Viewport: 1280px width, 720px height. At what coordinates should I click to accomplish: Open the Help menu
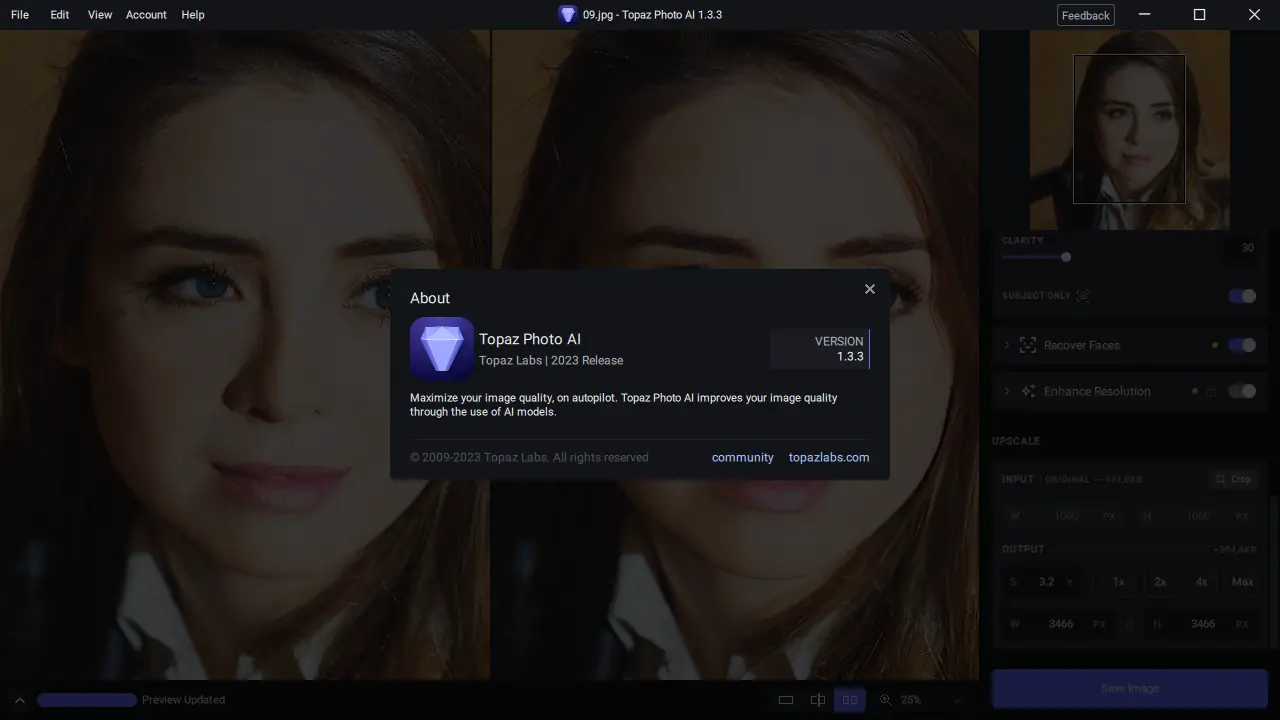click(193, 14)
